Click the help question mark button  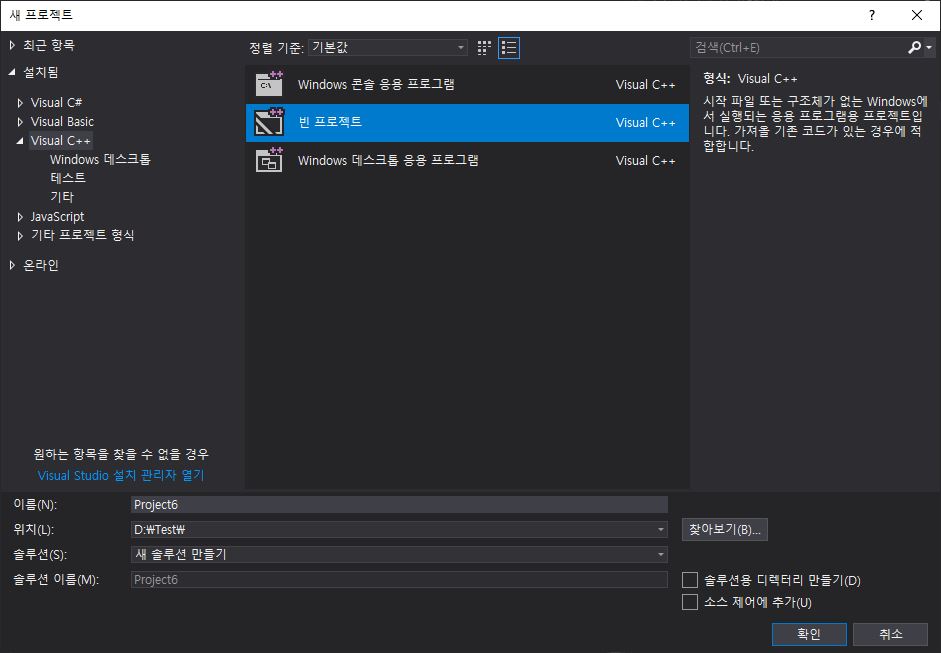[x=872, y=15]
